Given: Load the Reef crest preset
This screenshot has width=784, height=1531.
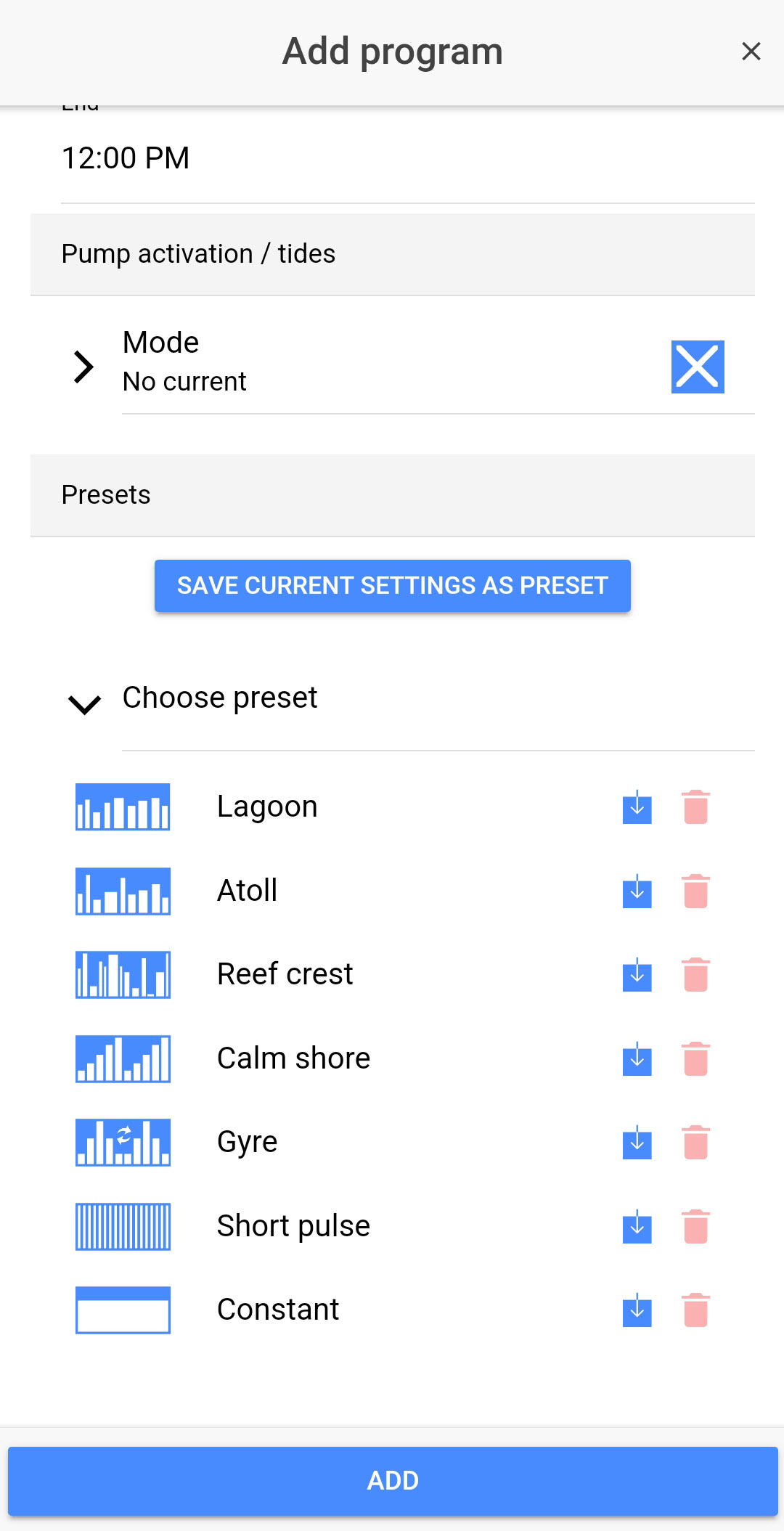Looking at the screenshot, I should [x=637, y=975].
